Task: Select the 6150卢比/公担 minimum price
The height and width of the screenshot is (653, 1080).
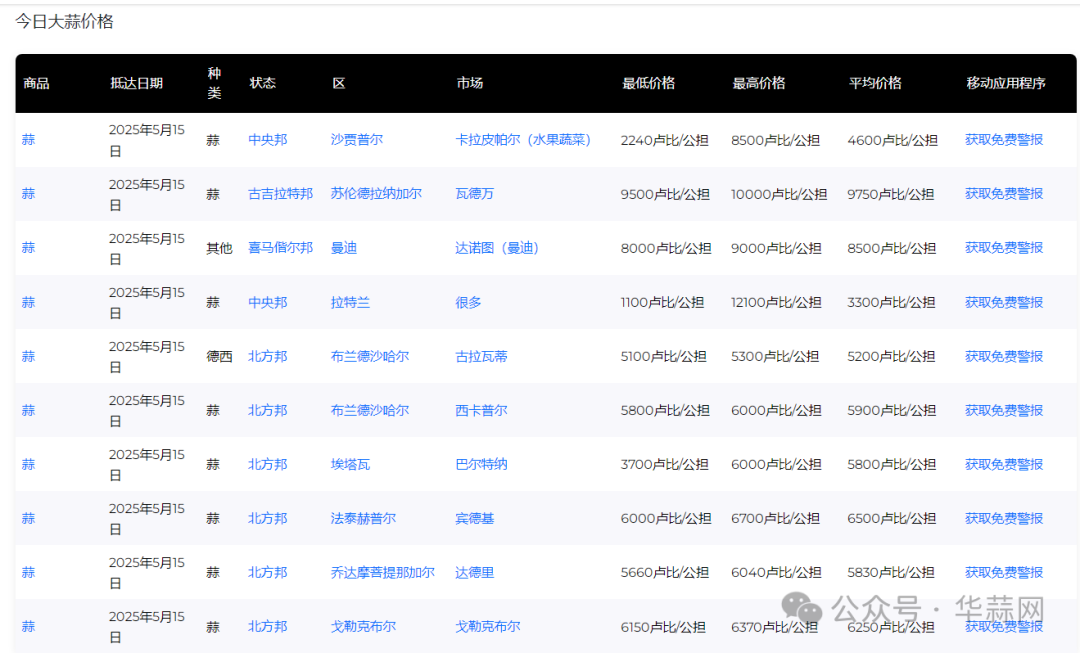Action: pos(663,627)
